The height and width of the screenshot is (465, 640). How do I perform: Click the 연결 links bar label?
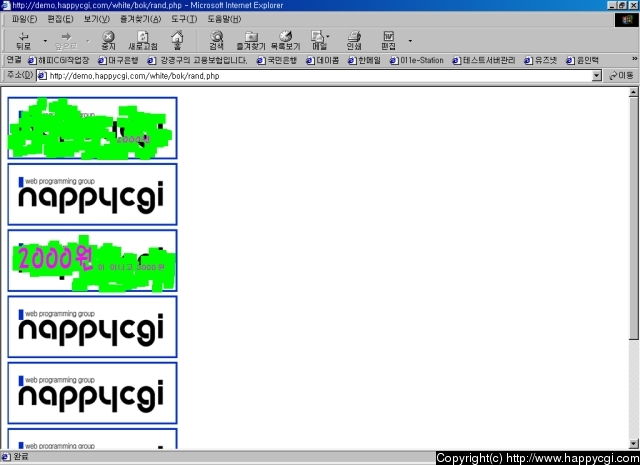pos(14,60)
